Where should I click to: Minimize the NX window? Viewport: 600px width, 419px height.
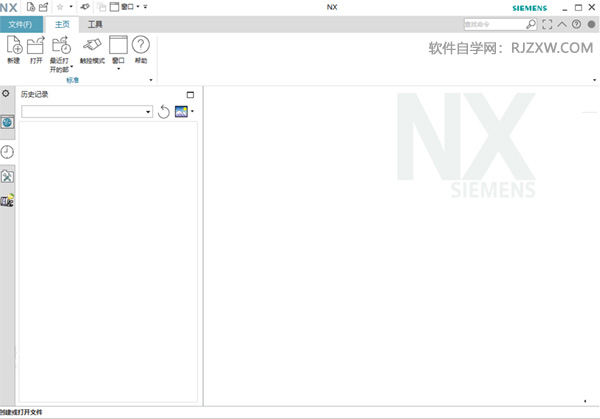(565, 8)
